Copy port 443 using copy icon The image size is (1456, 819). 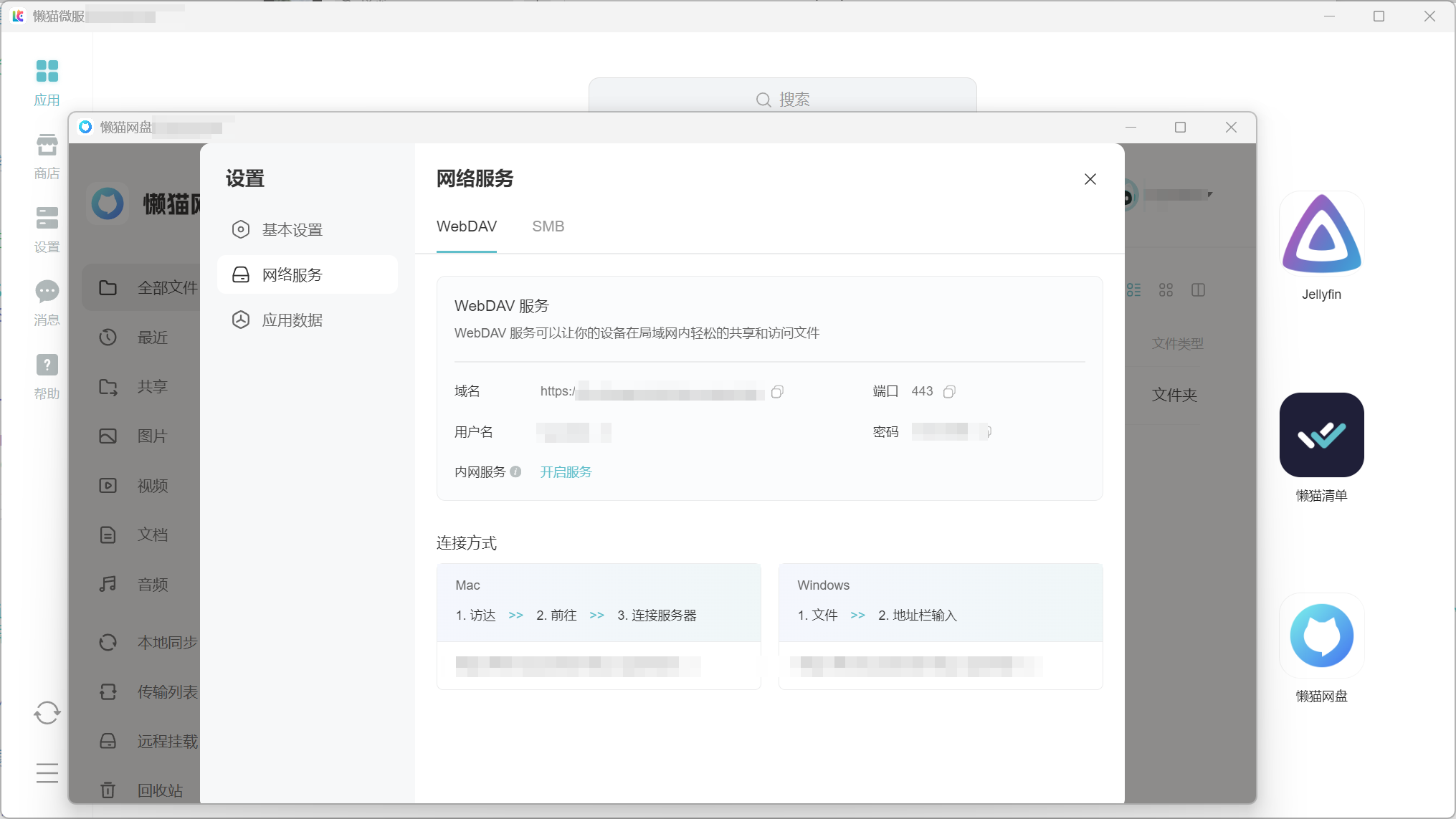tap(949, 392)
